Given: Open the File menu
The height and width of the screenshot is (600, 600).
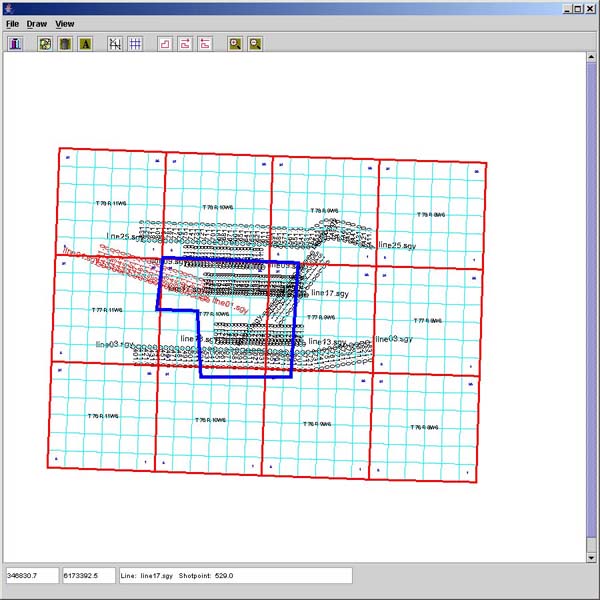Looking at the screenshot, I should click(x=12, y=23).
